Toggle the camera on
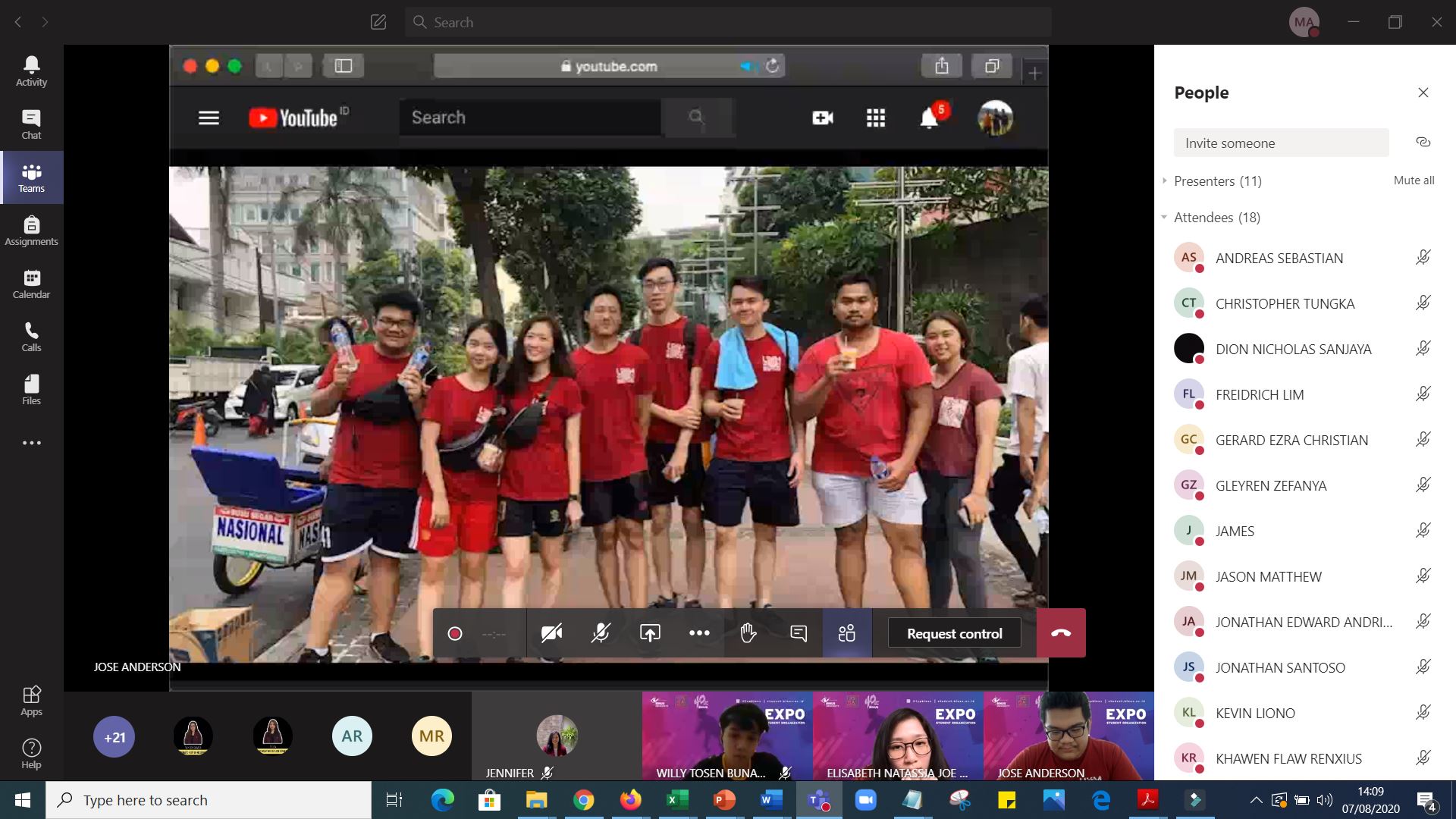The width and height of the screenshot is (1456, 819). tap(551, 633)
